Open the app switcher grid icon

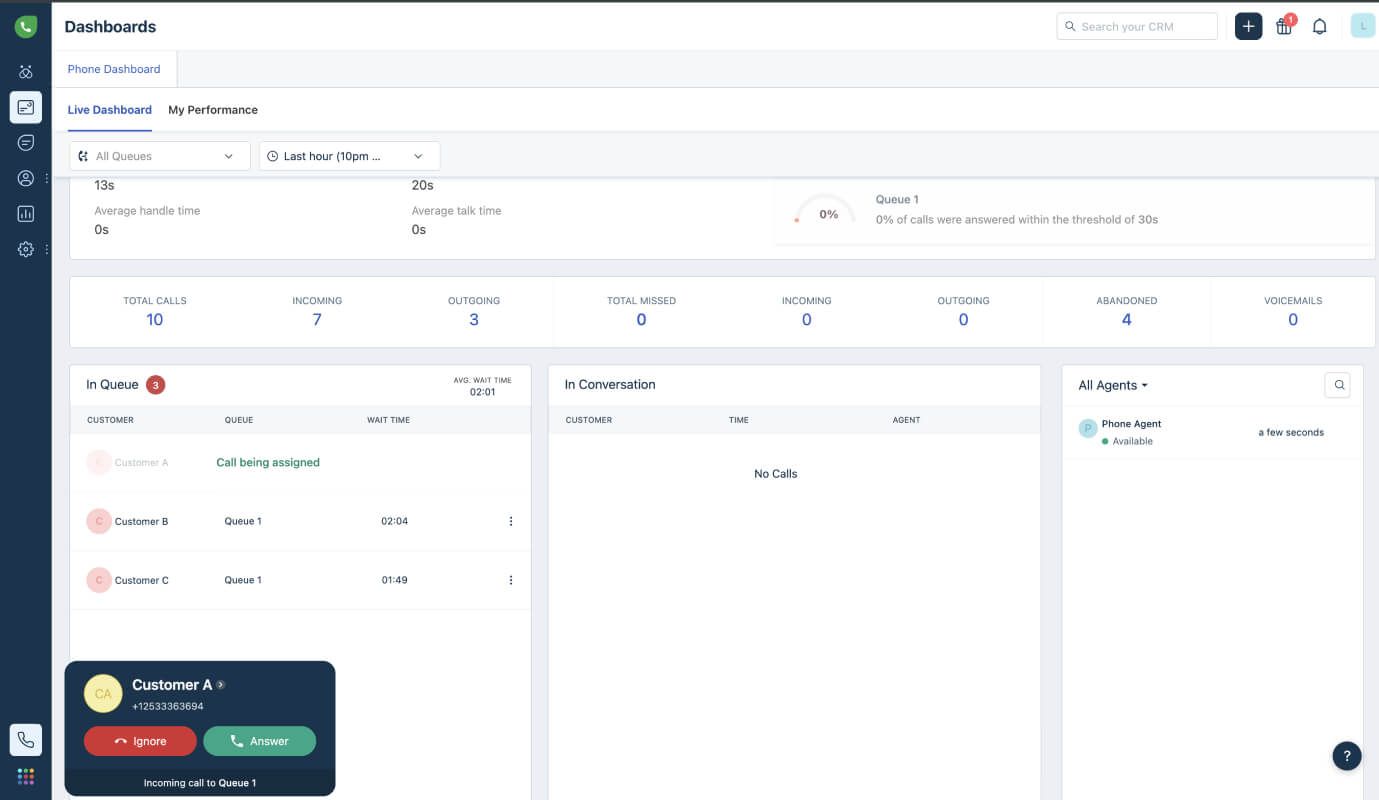point(26,777)
